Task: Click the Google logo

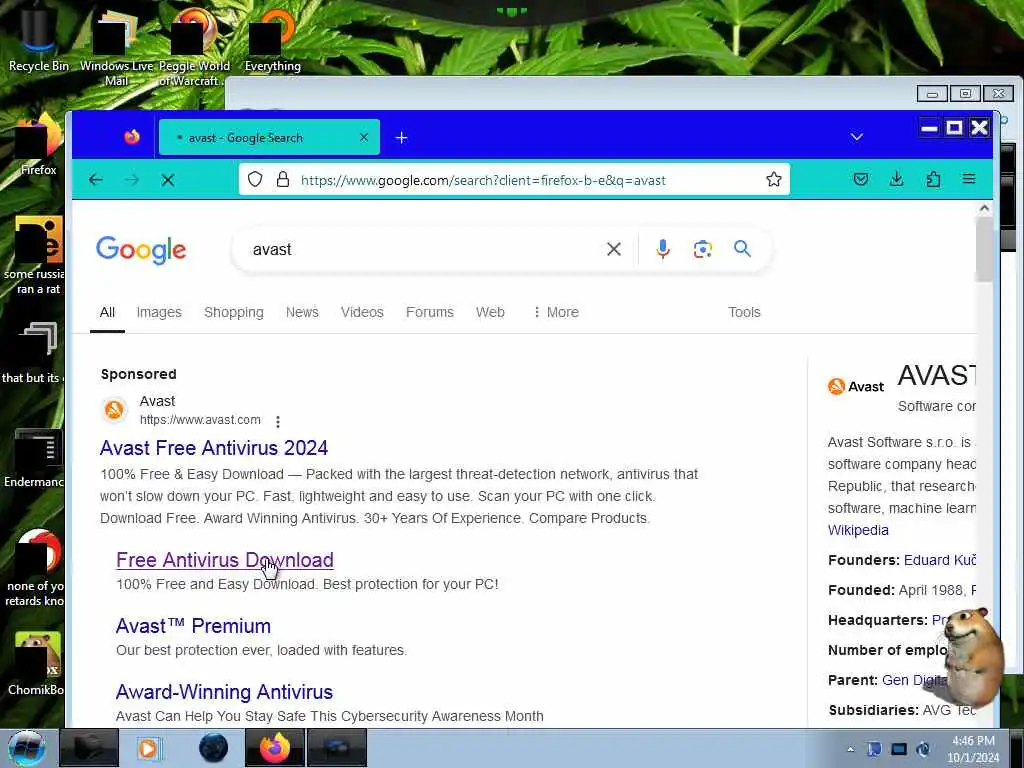Action: [x=141, y=250]
